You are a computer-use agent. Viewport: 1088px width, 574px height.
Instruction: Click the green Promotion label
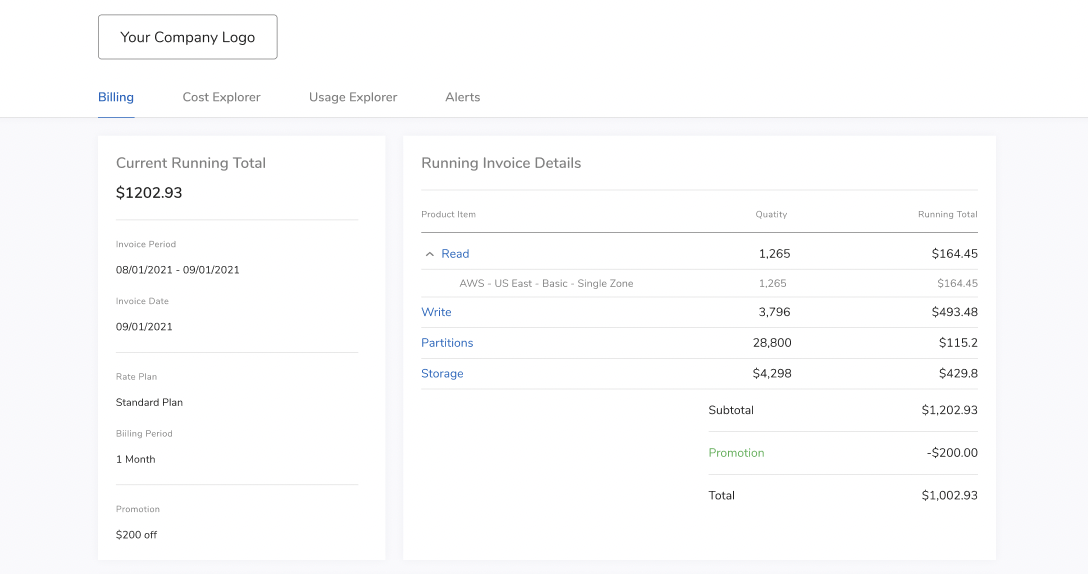point(736,453)
